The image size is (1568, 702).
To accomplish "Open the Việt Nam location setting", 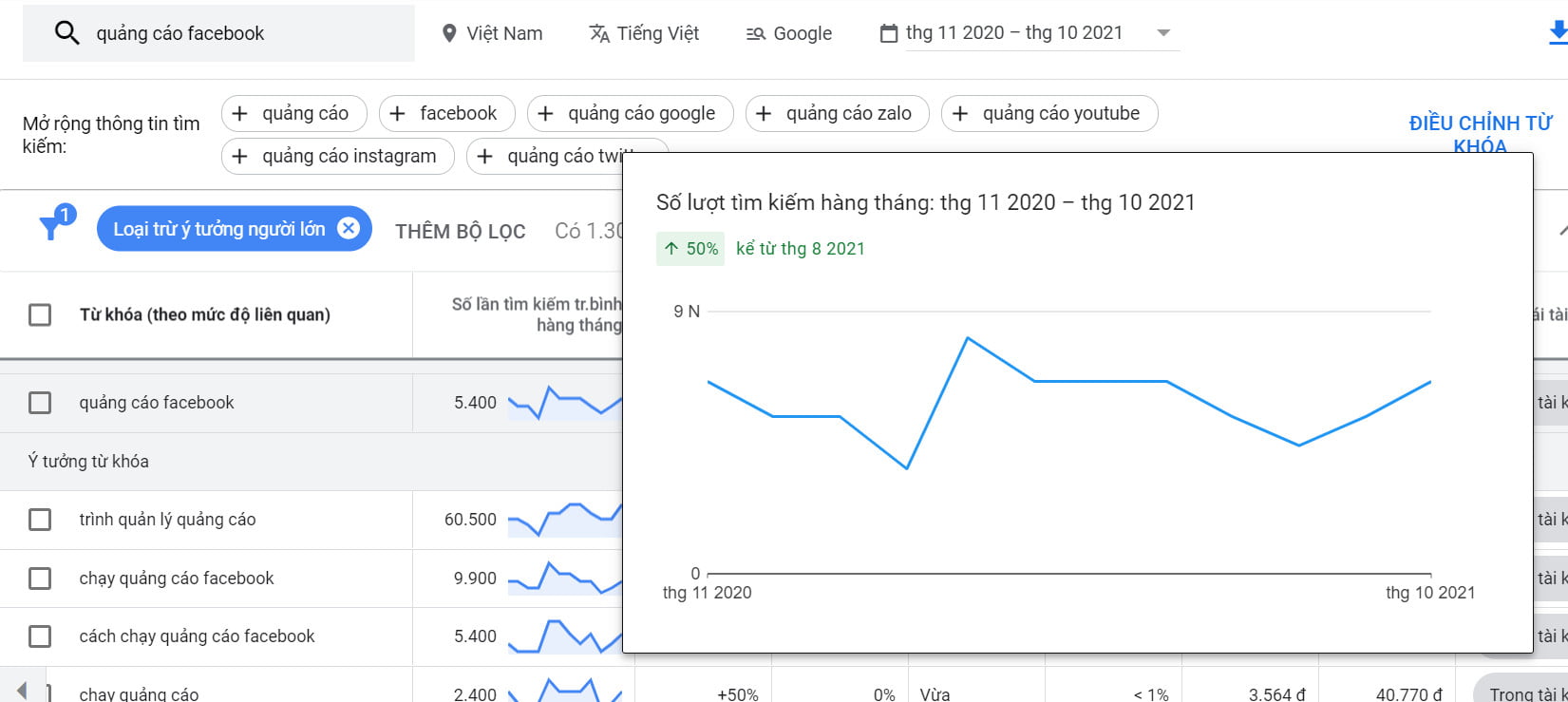I will coord(492,33).
